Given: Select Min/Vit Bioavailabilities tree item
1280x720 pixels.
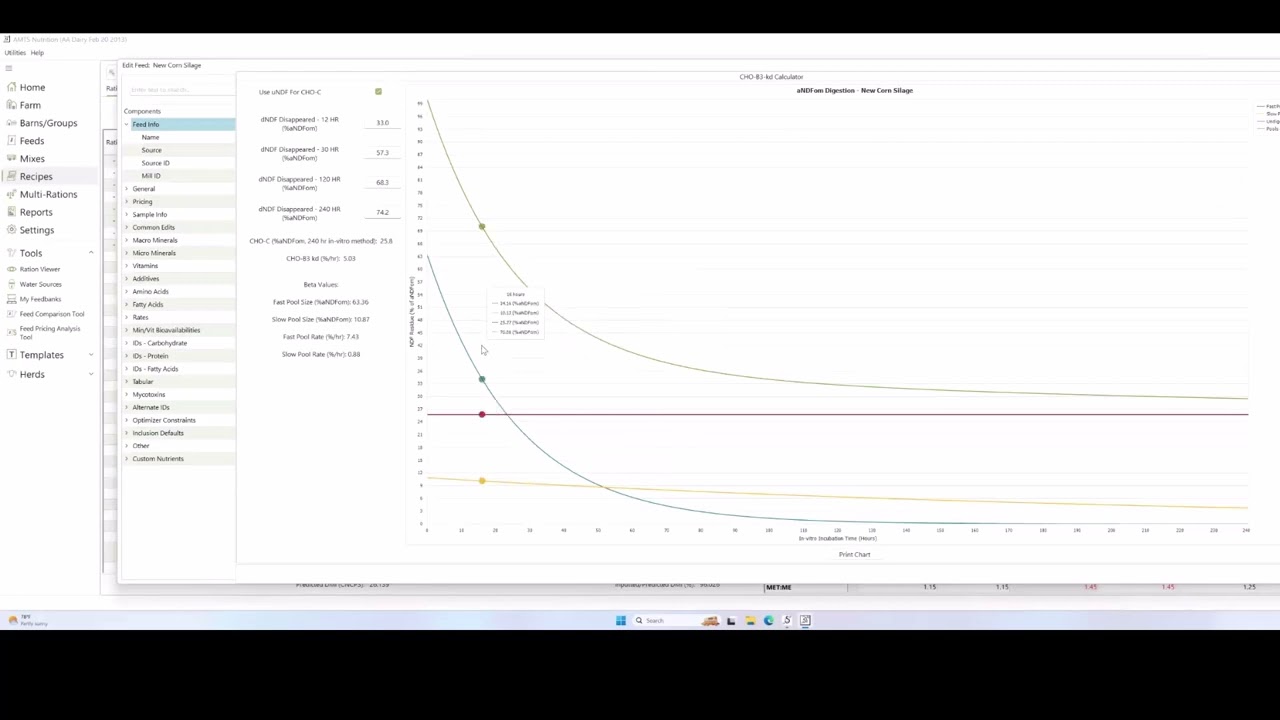Looking at the screenshot, I should click(166, 330).
